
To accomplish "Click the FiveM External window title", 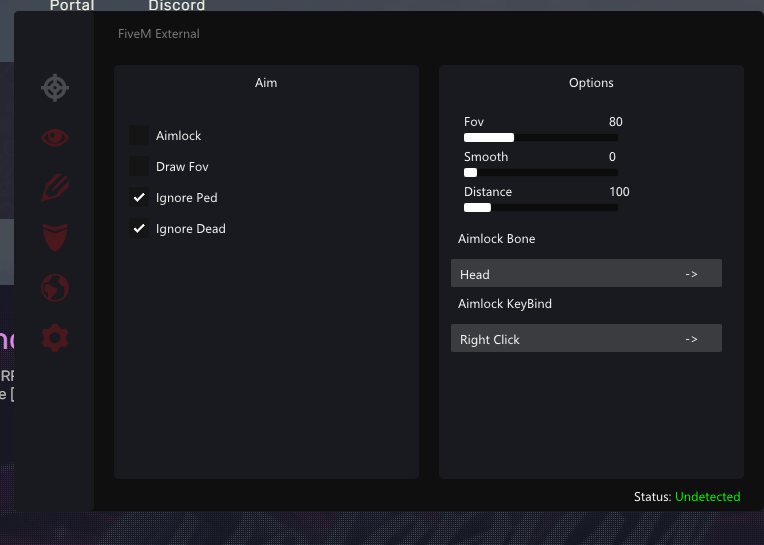I will [x=159, y=34].
